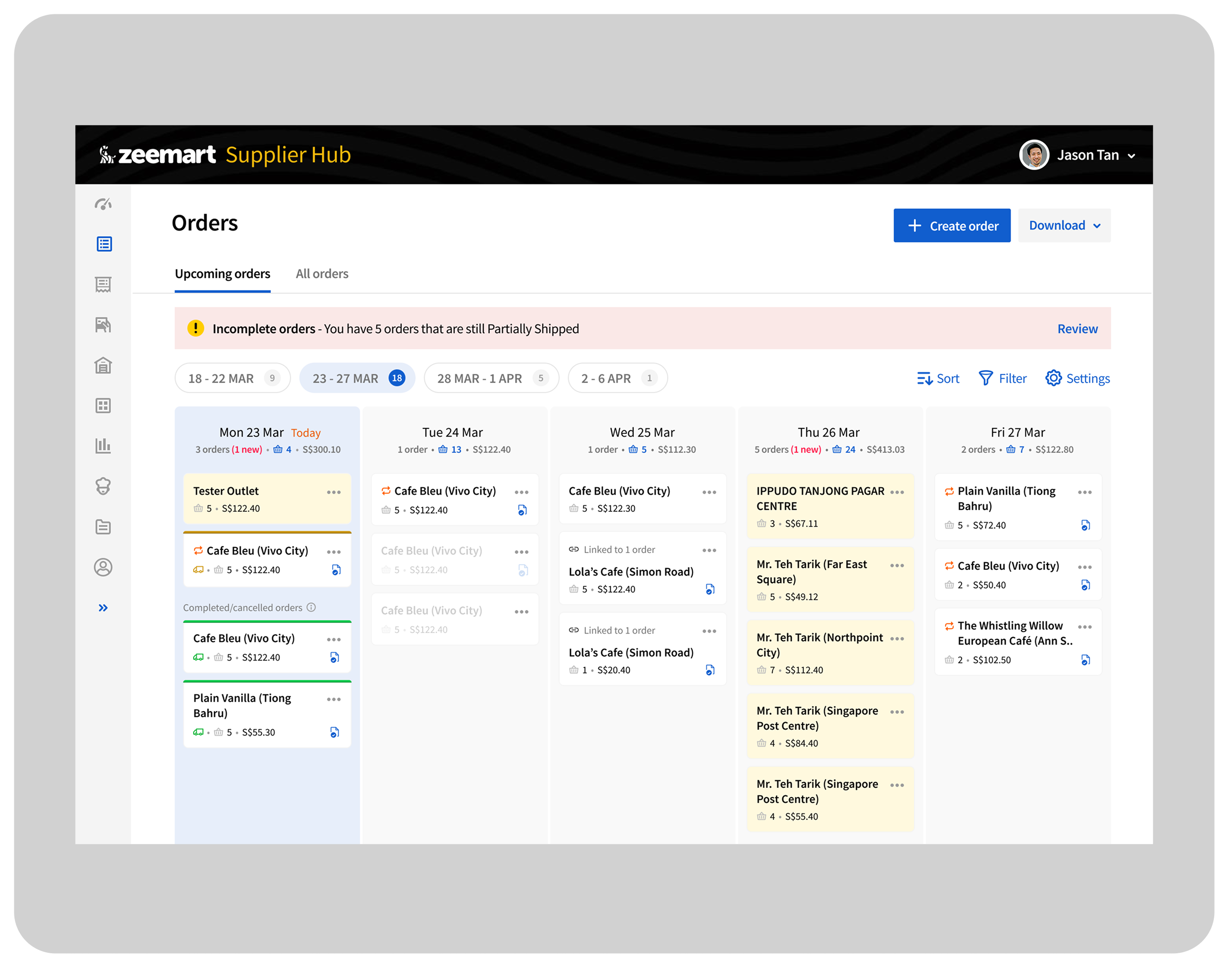Screen dimensions: 1232x971
Task: Click the Jason Tan profile avatar
Action: tap(1034, 155)
